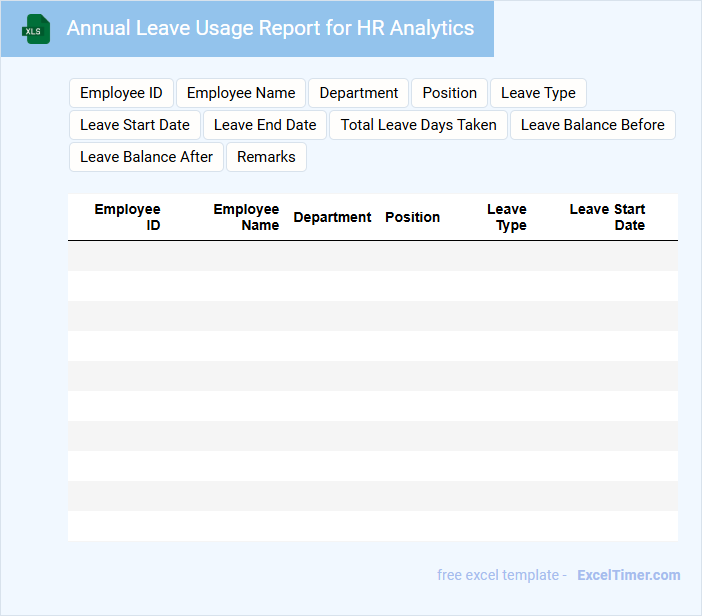Click the Employee Name column header

[x=247, y=217]
